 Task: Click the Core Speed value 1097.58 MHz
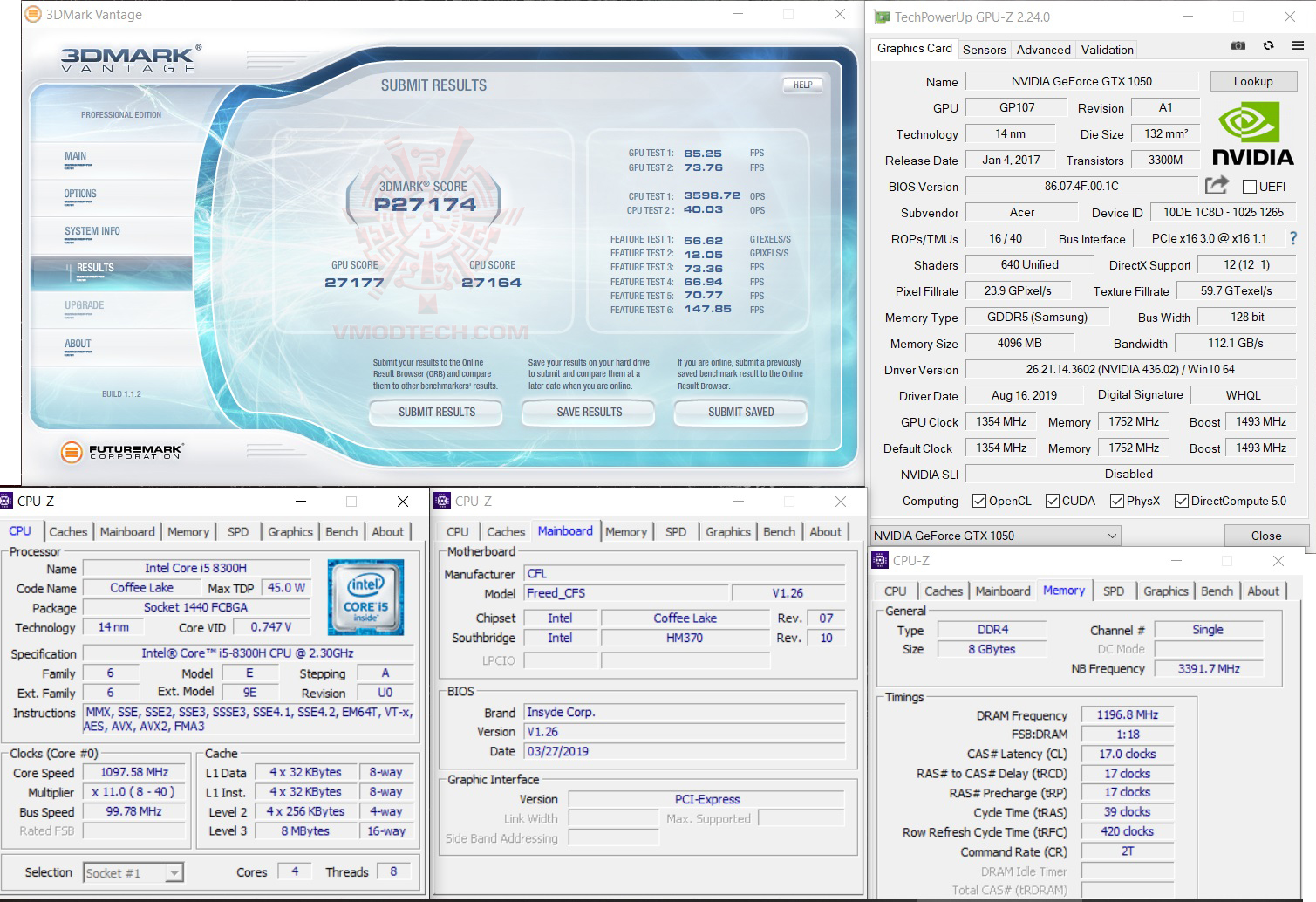click(134, 772)
